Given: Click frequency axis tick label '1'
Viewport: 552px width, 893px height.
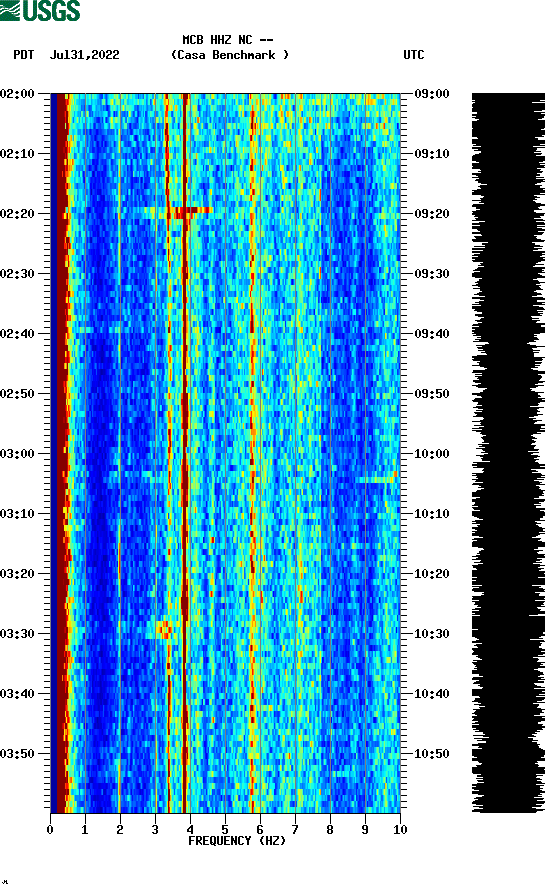Looking at the screenshot, I should (85, 830).
